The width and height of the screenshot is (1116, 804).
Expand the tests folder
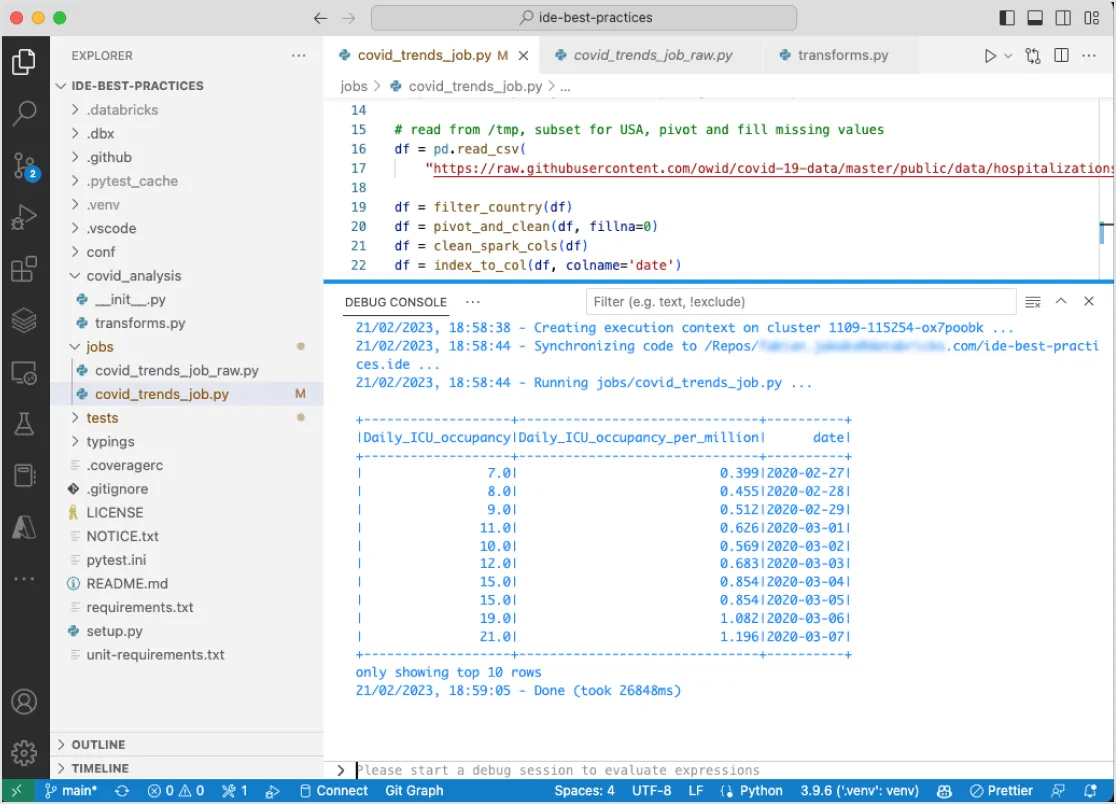tap(102, 418)
